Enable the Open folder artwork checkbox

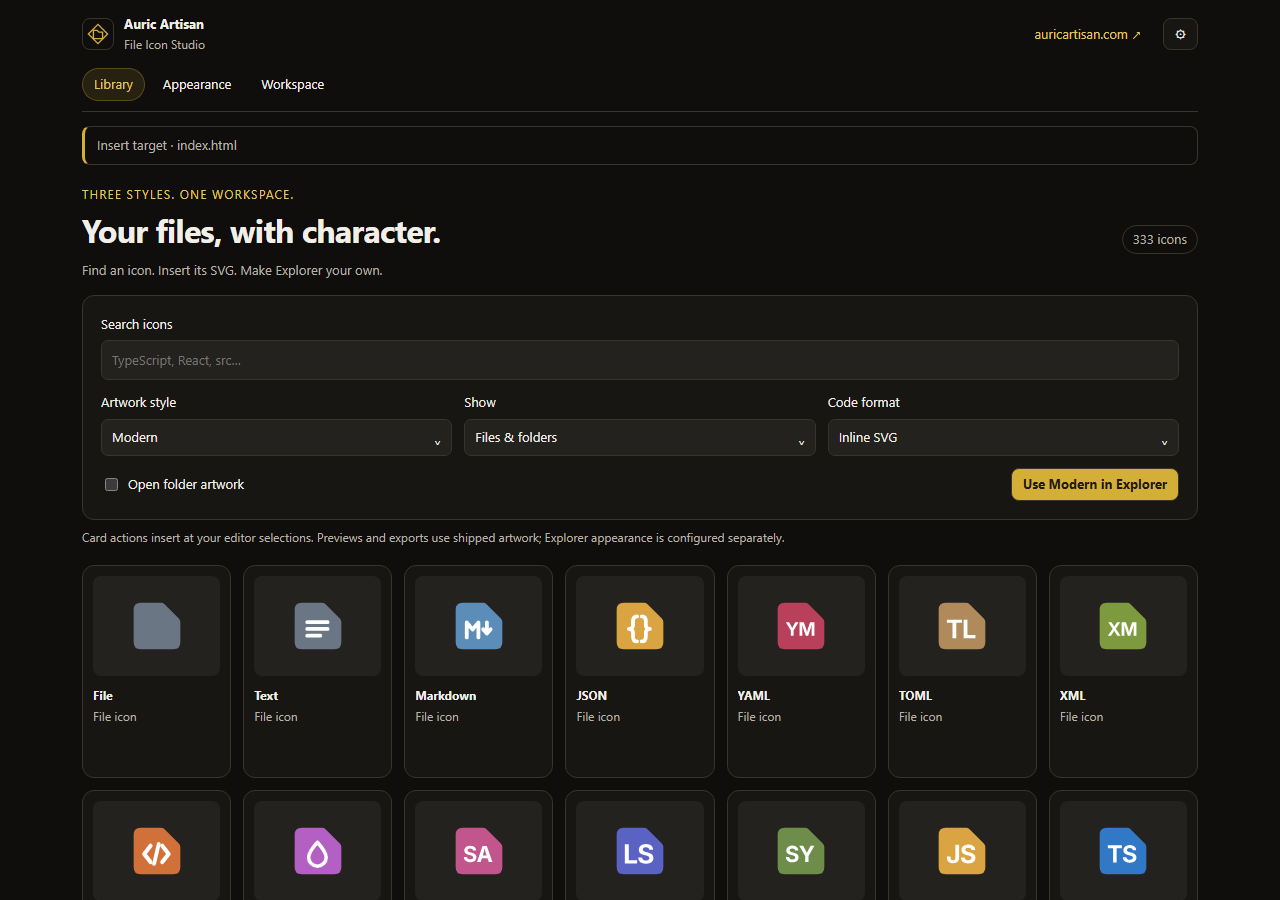(x=112, y=485)
